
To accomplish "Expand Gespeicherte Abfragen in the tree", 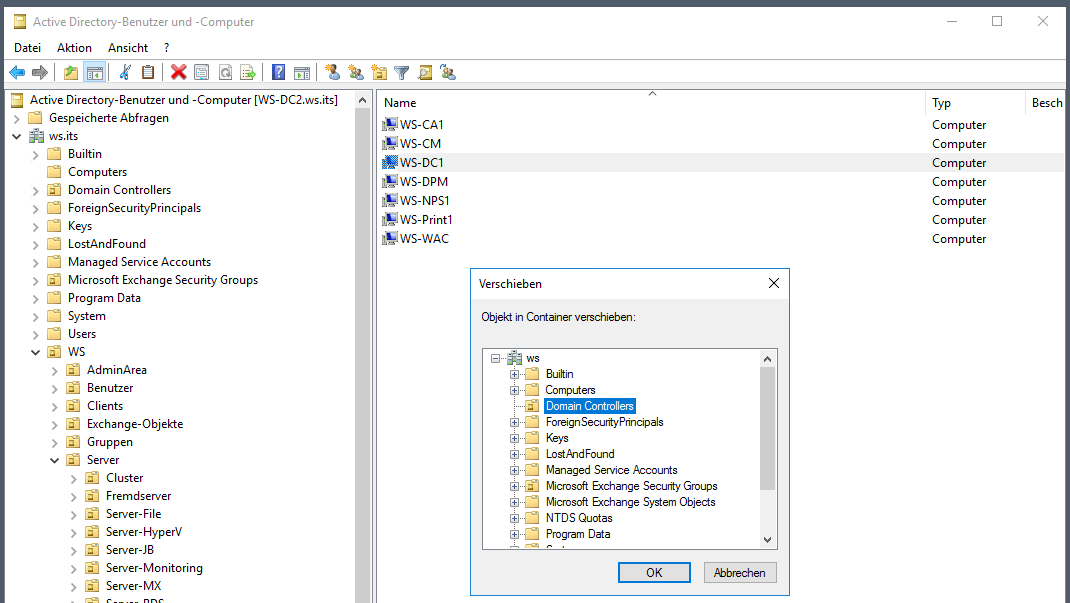I will point(16,119).
